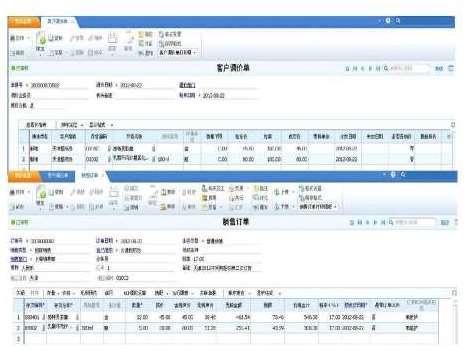
Task: Click the underlined sales department link in the sales order form
Action: tap(19, 259)
